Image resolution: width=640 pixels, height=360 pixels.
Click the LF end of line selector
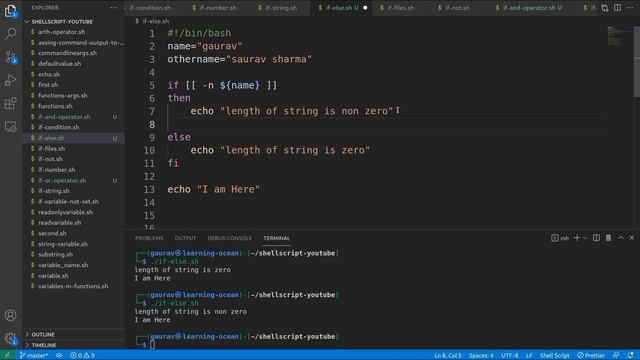pyautogui.click(x=529, y=355)
